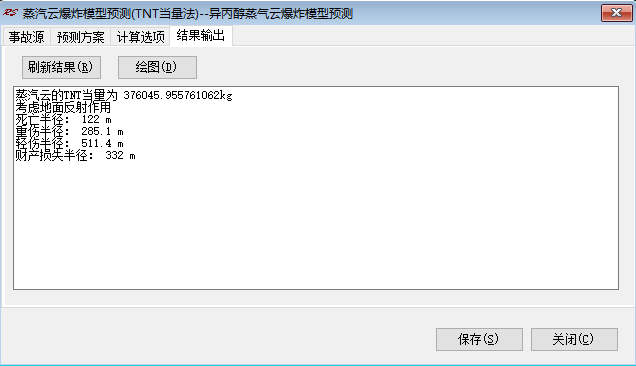This screenshot has height=366, width=636.
Task: Click the window title 蒸汽云爆炸模型预测 text
Action: [x=77, y=13]
